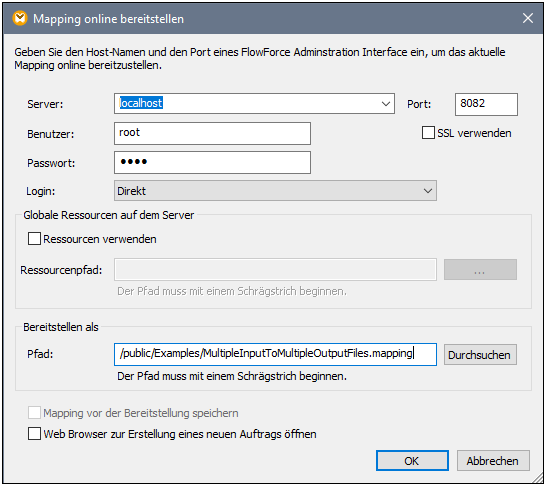Focus the Port field showing 8082
The width and height of the screenshot is (546, 486).
[486, 104]
